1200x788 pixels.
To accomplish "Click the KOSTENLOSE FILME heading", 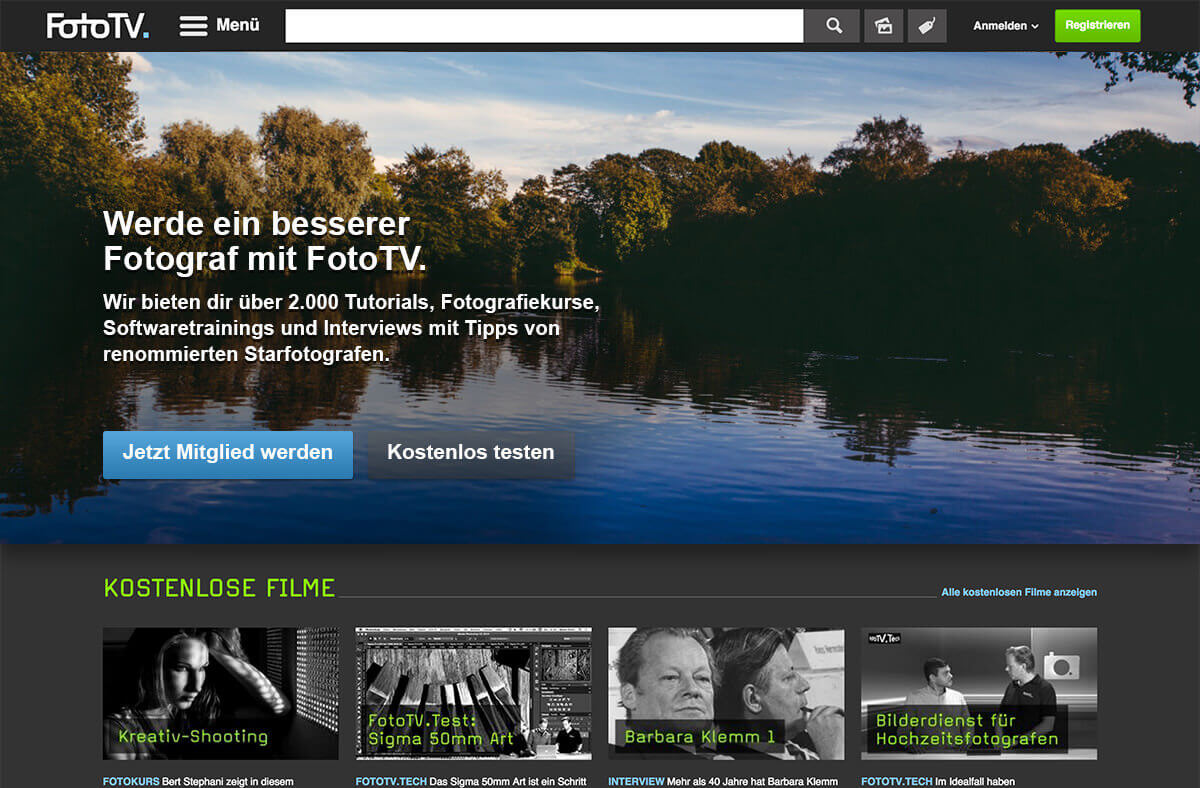I will click(219, 588).
